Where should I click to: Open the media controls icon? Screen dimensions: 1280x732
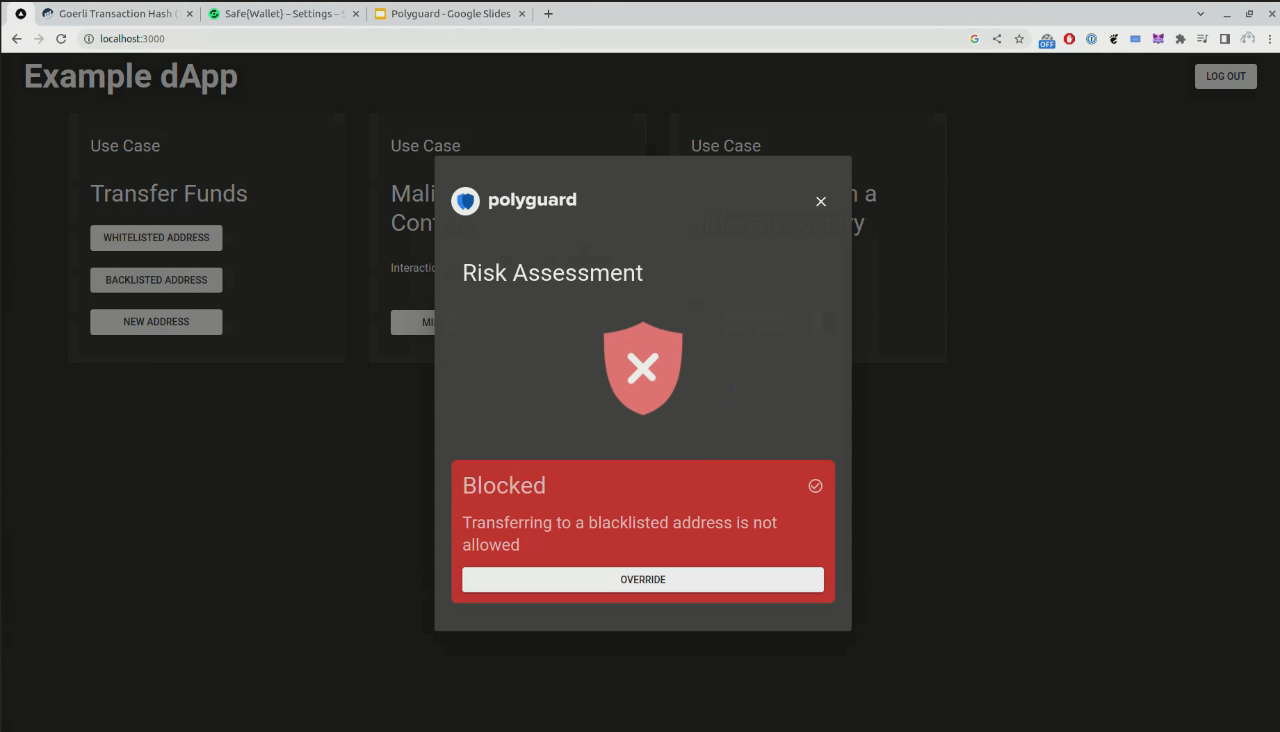coord(1203,39)
